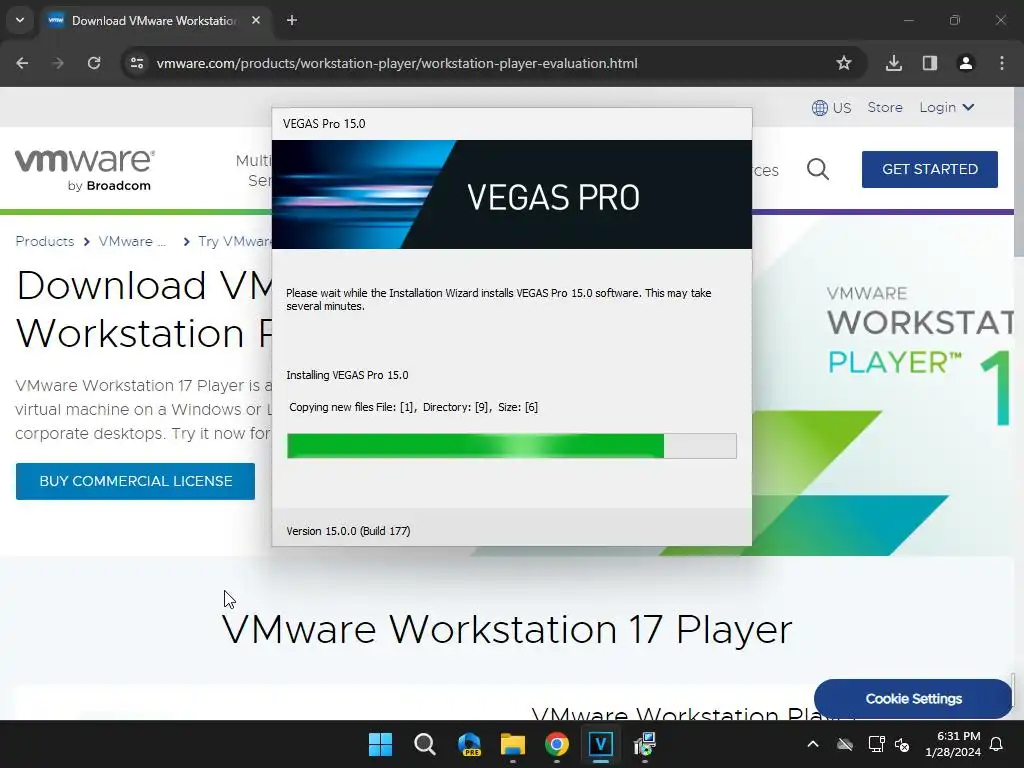Screen dimensions: 1024x768
Task: Open Chrome downloads icon
Action: click(894, 63)
